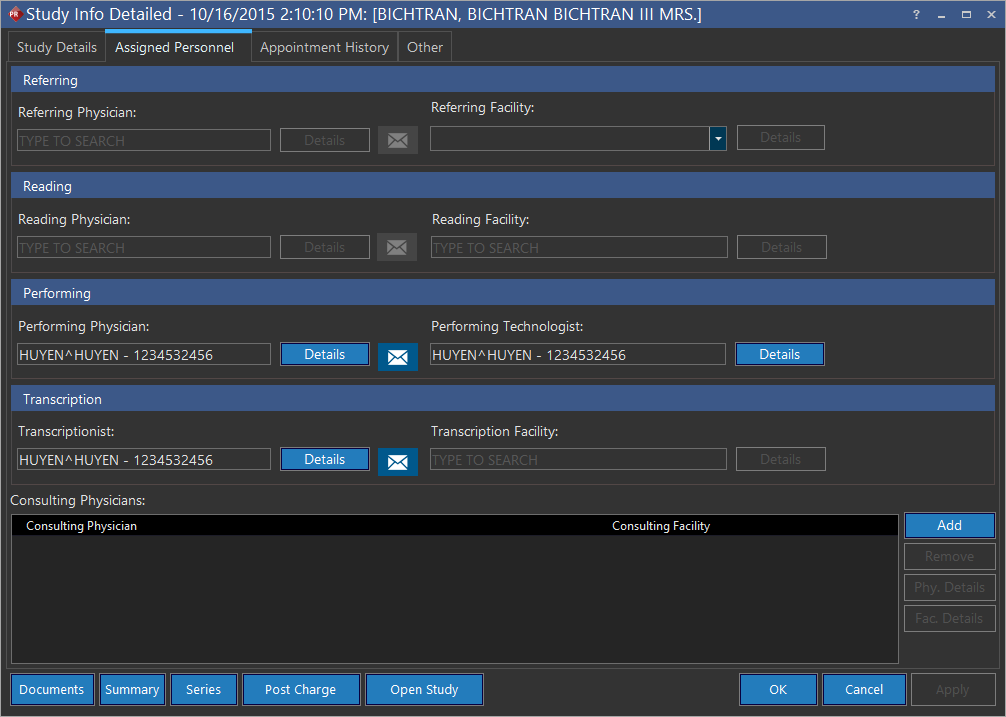Screen dimensions: 1006x717
Task: Click the Performing Physician email envelope icon
Action: click(x=397, y=356)
